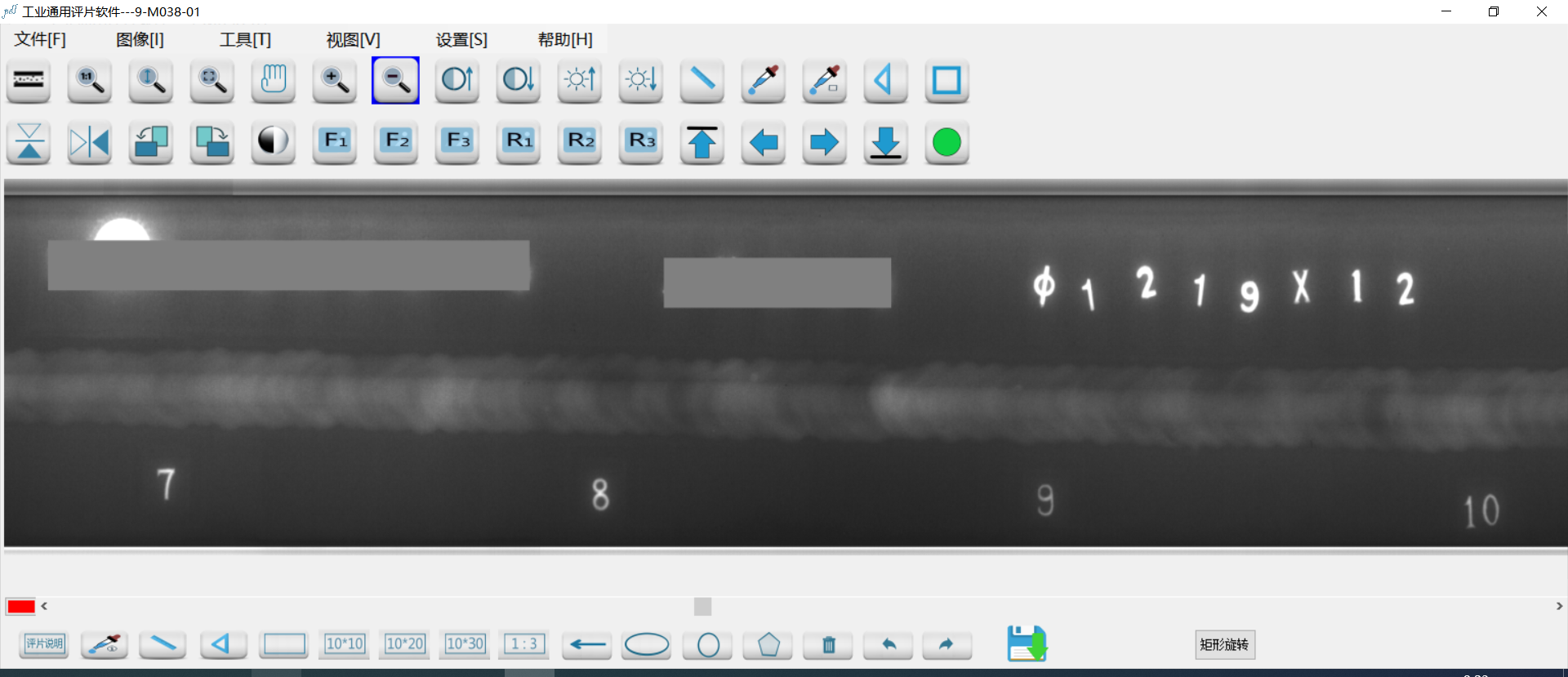This screenshot has height=677, width=1568.
Task: Open the 工具[T] menu
Action: 245,39
